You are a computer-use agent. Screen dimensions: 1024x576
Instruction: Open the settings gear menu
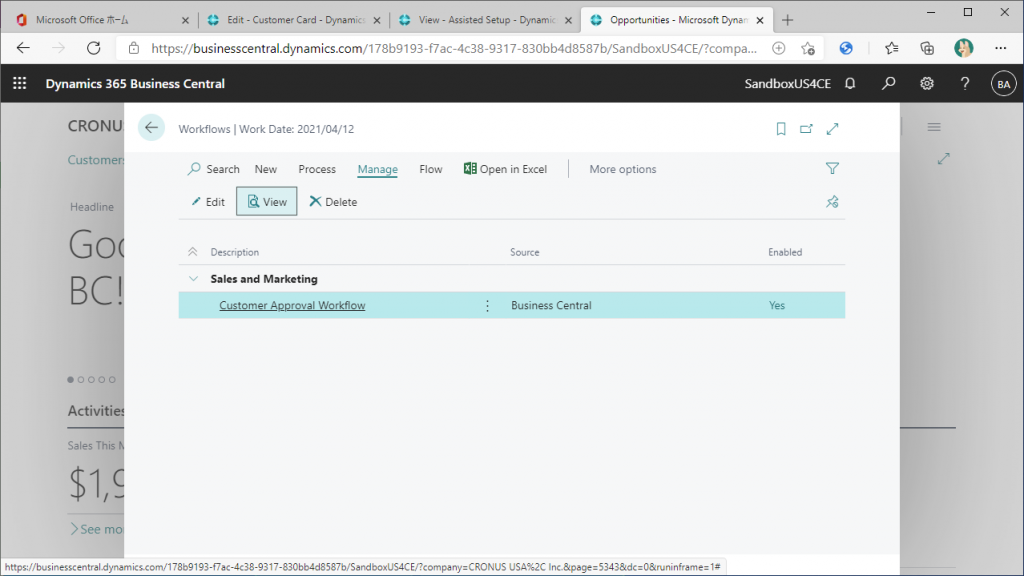[x=927, y=84]
